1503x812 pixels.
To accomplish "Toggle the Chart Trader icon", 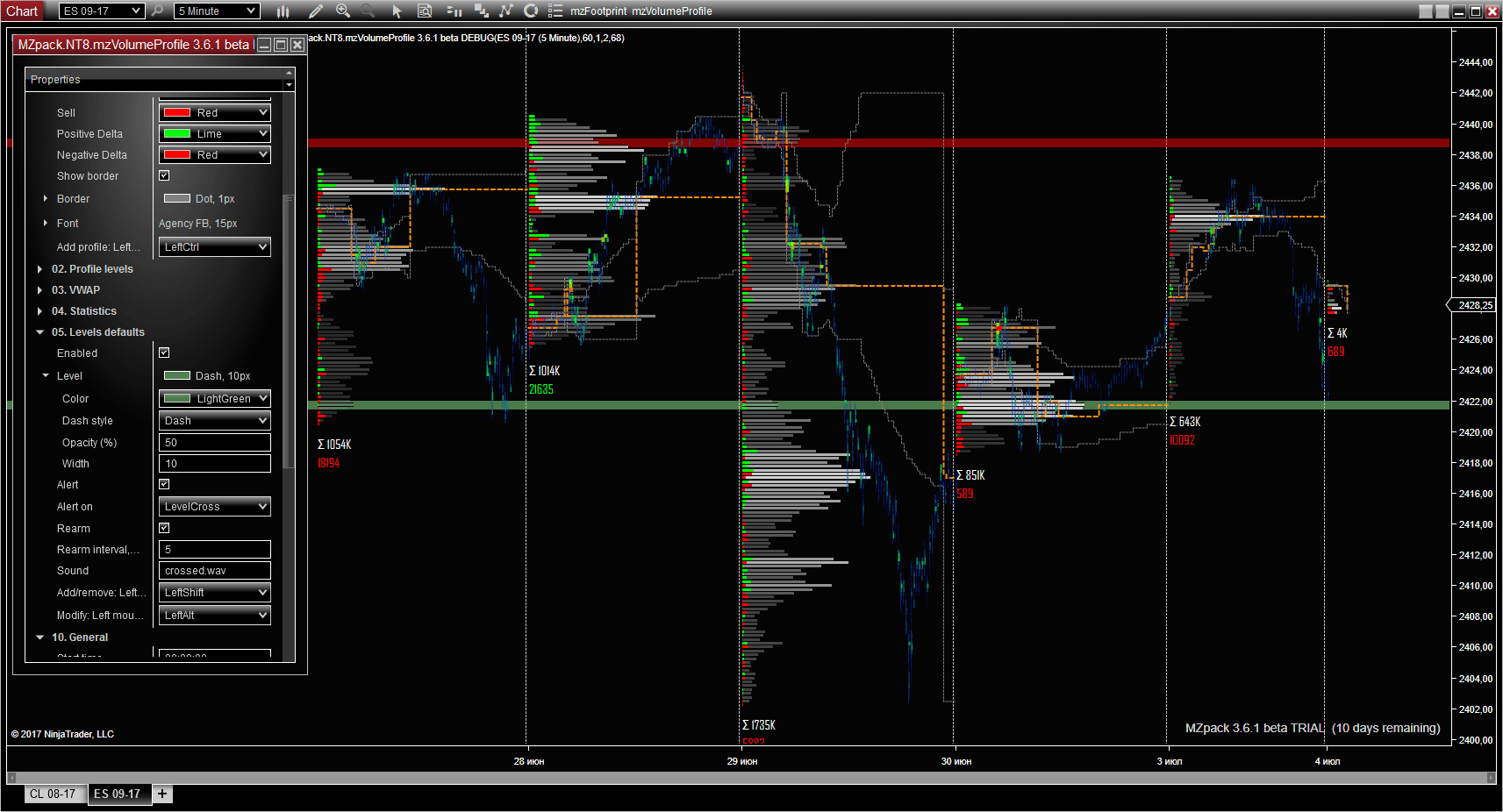I will click(454, 11).
